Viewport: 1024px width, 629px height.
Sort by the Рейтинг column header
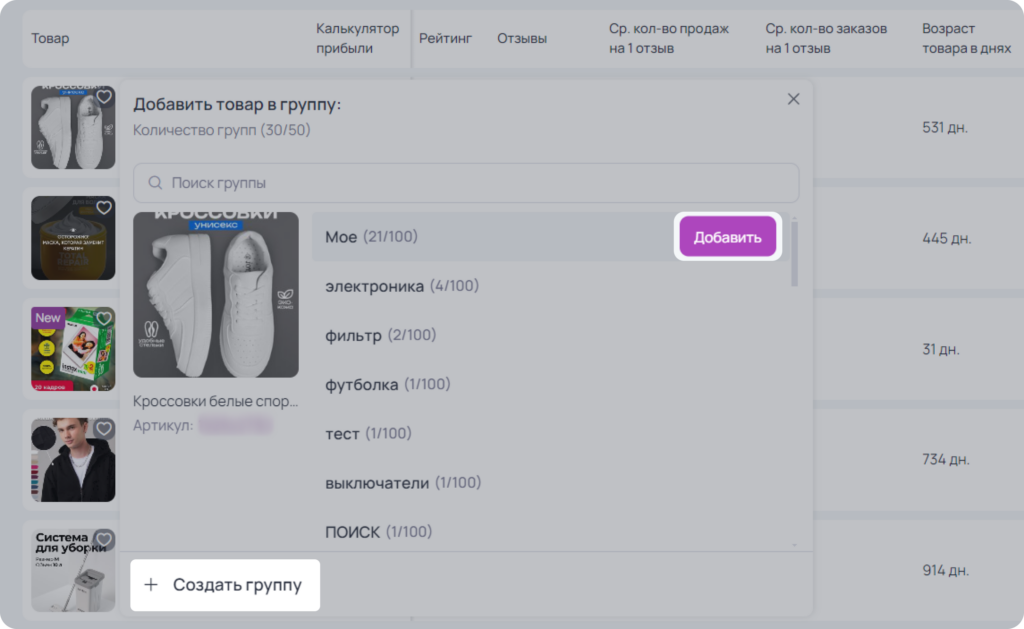[x=445, y=39]
